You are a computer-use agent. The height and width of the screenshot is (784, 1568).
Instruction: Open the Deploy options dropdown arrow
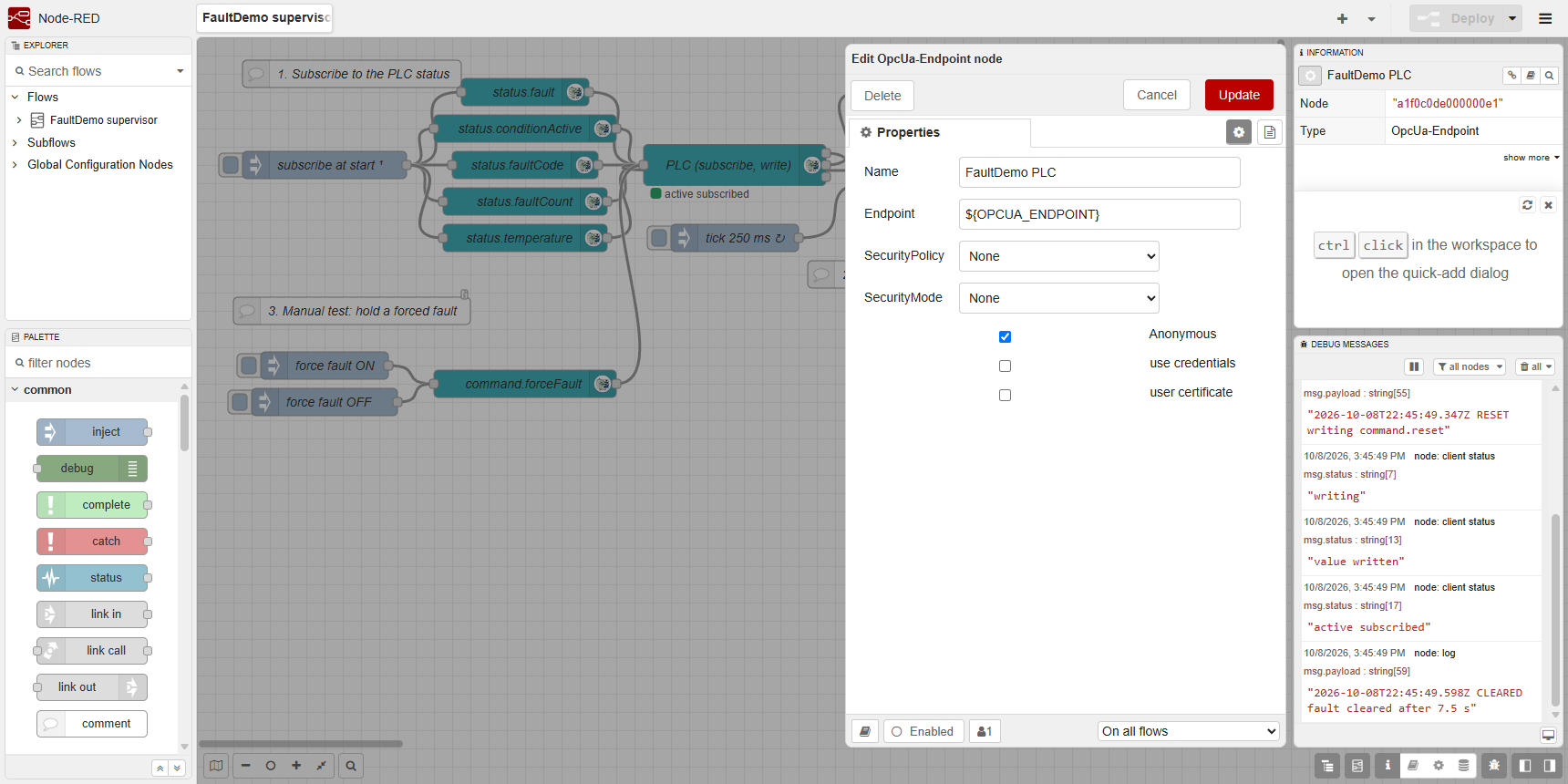point(1512,18)
